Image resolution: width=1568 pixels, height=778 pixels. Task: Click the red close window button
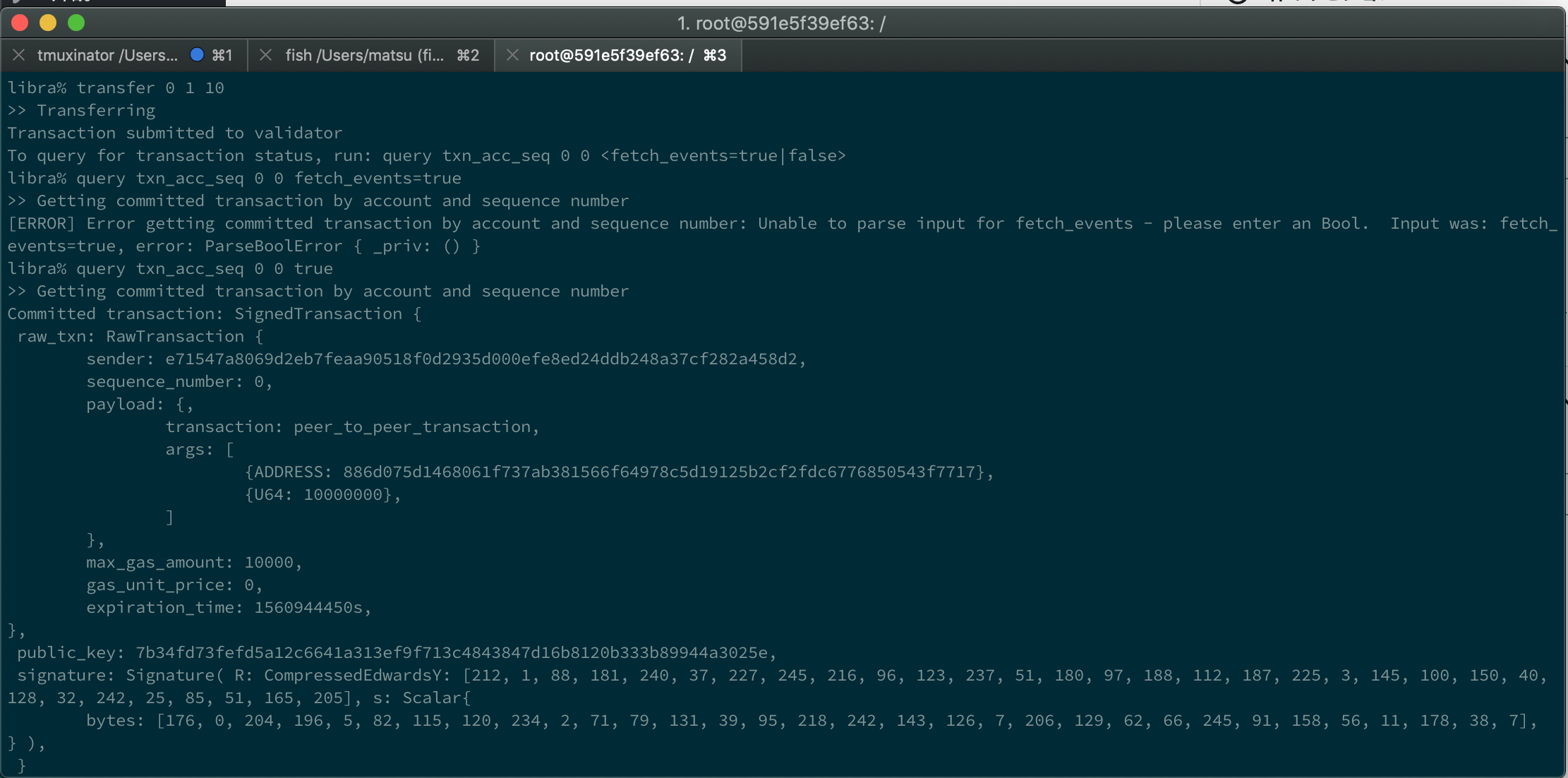coord(20,23)
